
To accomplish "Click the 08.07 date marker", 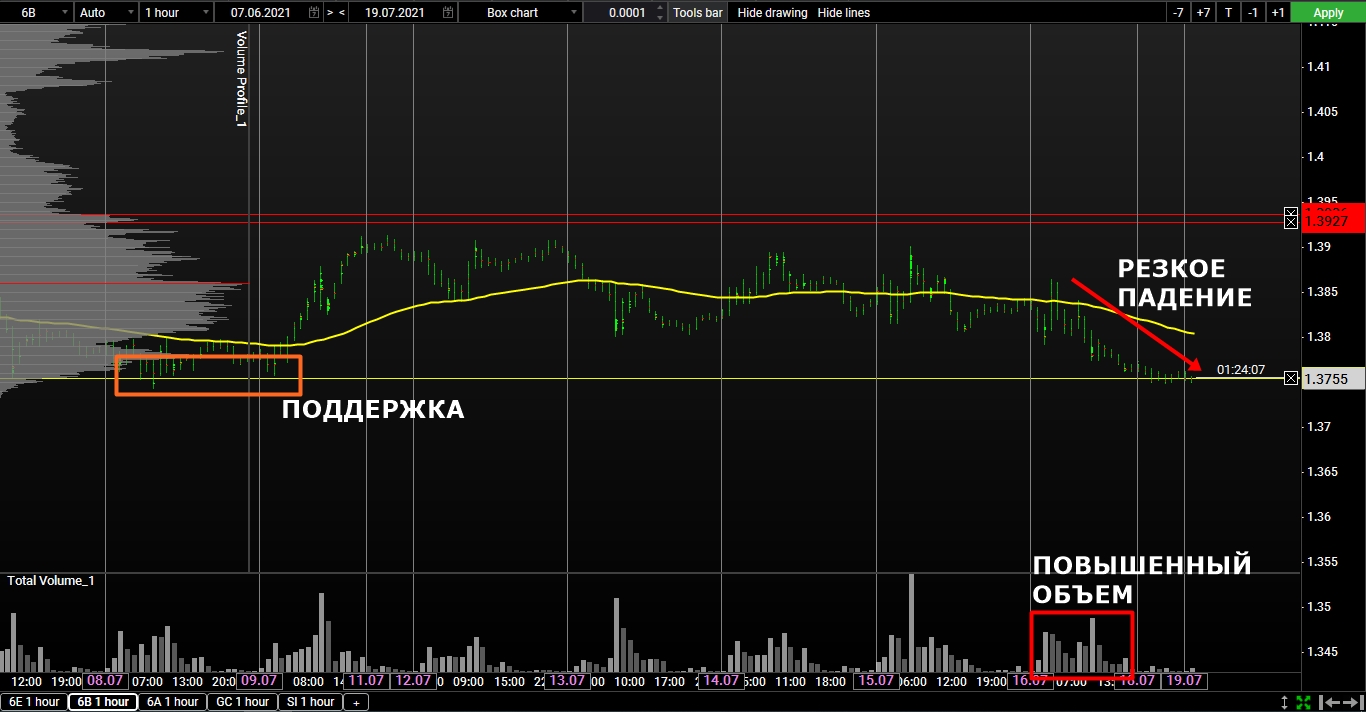I will (x=106, y=680).
